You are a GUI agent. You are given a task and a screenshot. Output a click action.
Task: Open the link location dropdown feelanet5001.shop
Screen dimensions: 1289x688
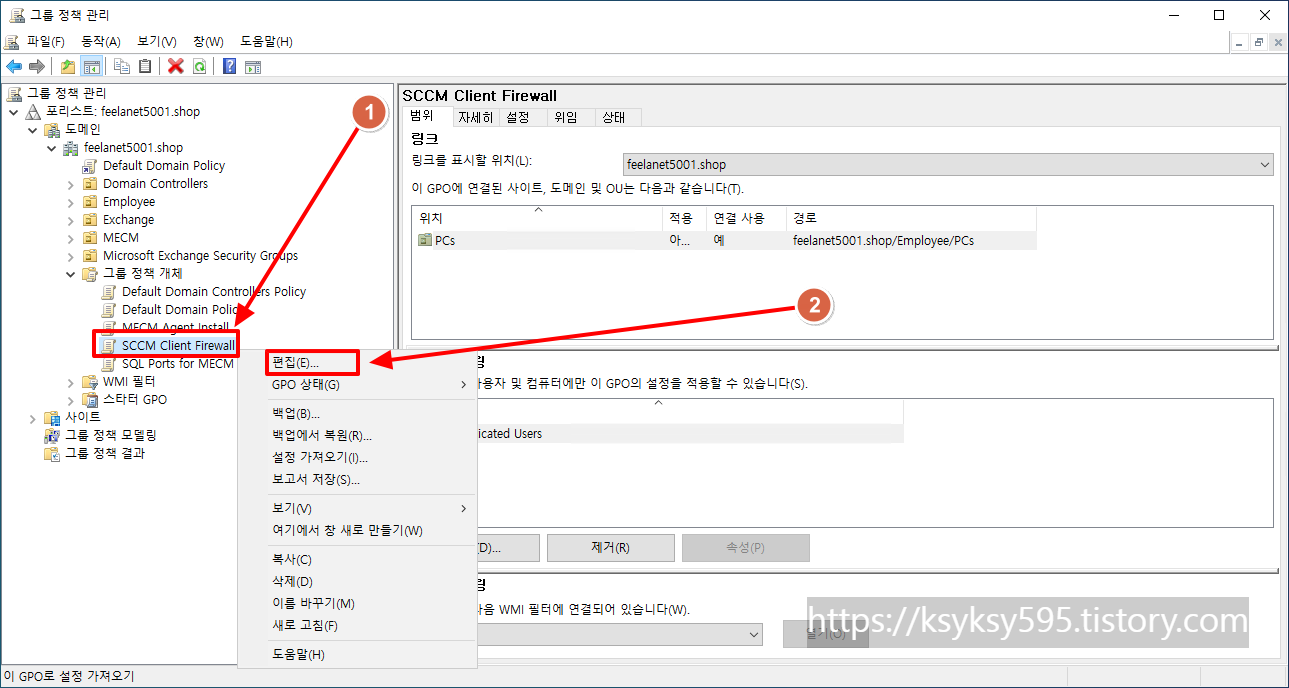[948, 165]
